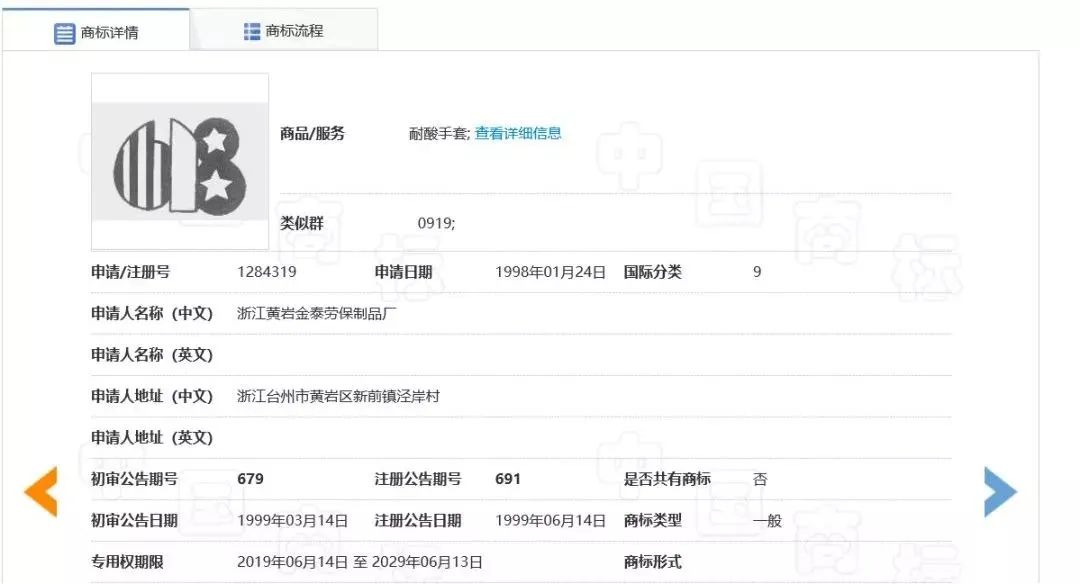This screenshot has height=584, width=1080.
Task: Click the grid icon beside 商标流程
Action: click(x=250, y=29)
